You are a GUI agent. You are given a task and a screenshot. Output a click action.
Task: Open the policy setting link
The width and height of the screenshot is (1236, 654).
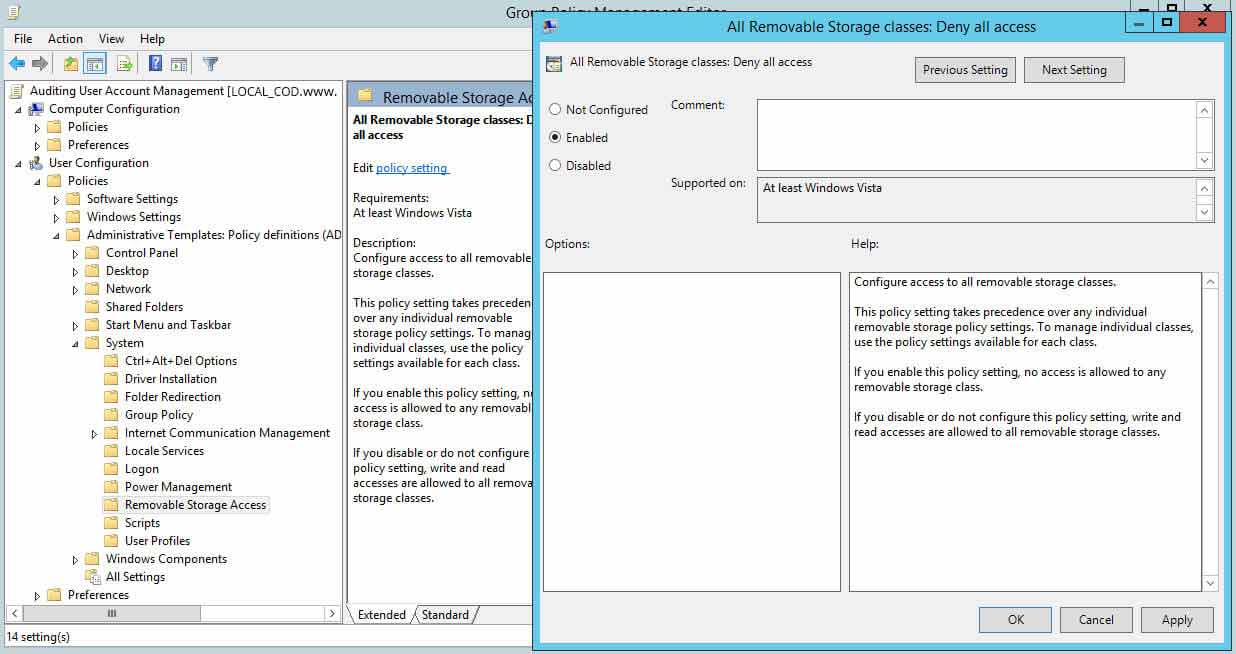click(x=412, y=168)
